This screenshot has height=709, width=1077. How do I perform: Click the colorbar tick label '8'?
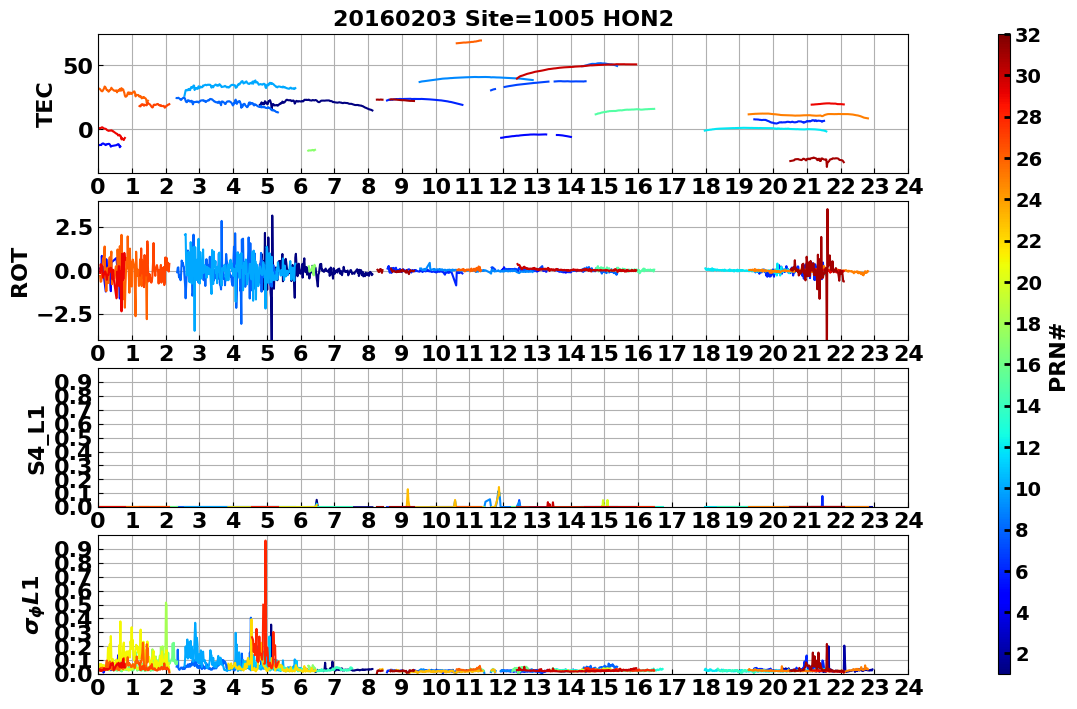pyautogui.click(x=1022, y=530)
